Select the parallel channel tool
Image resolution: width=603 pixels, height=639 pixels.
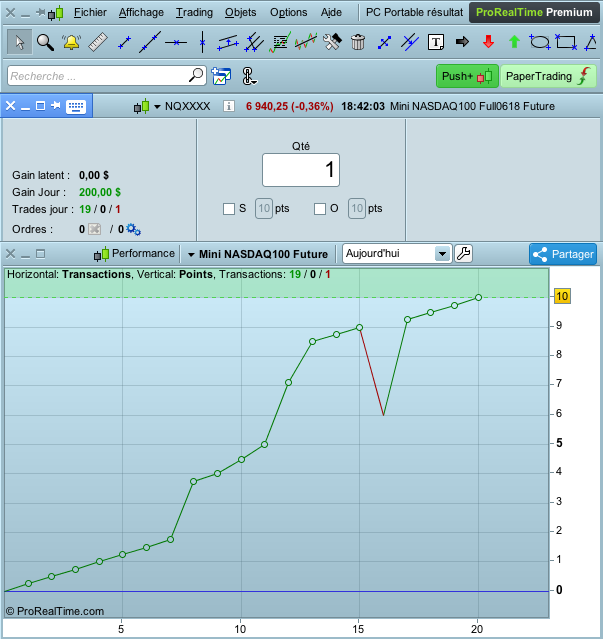click(x=228, y=42)
